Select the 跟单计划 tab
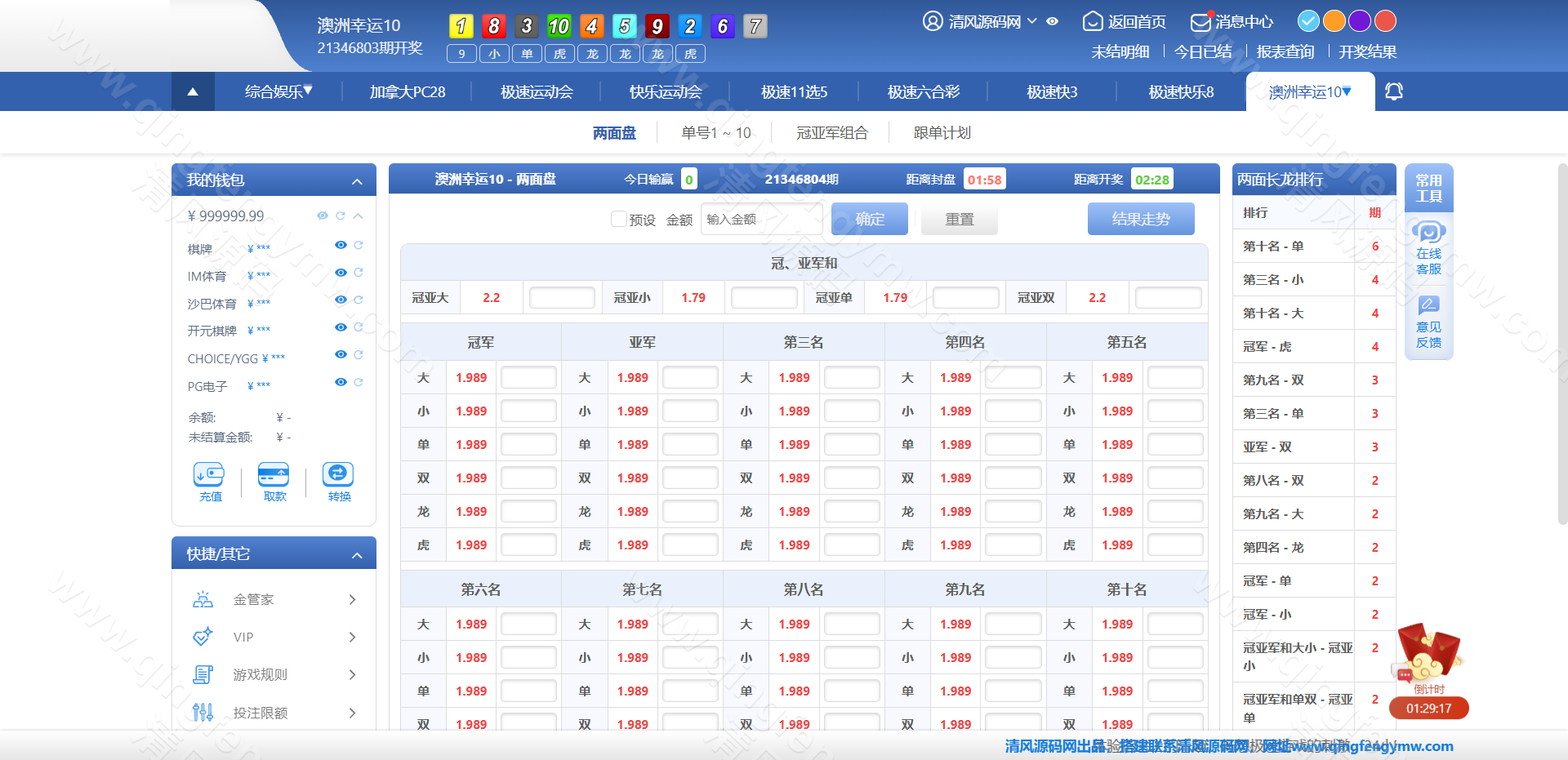 (942, 132)
